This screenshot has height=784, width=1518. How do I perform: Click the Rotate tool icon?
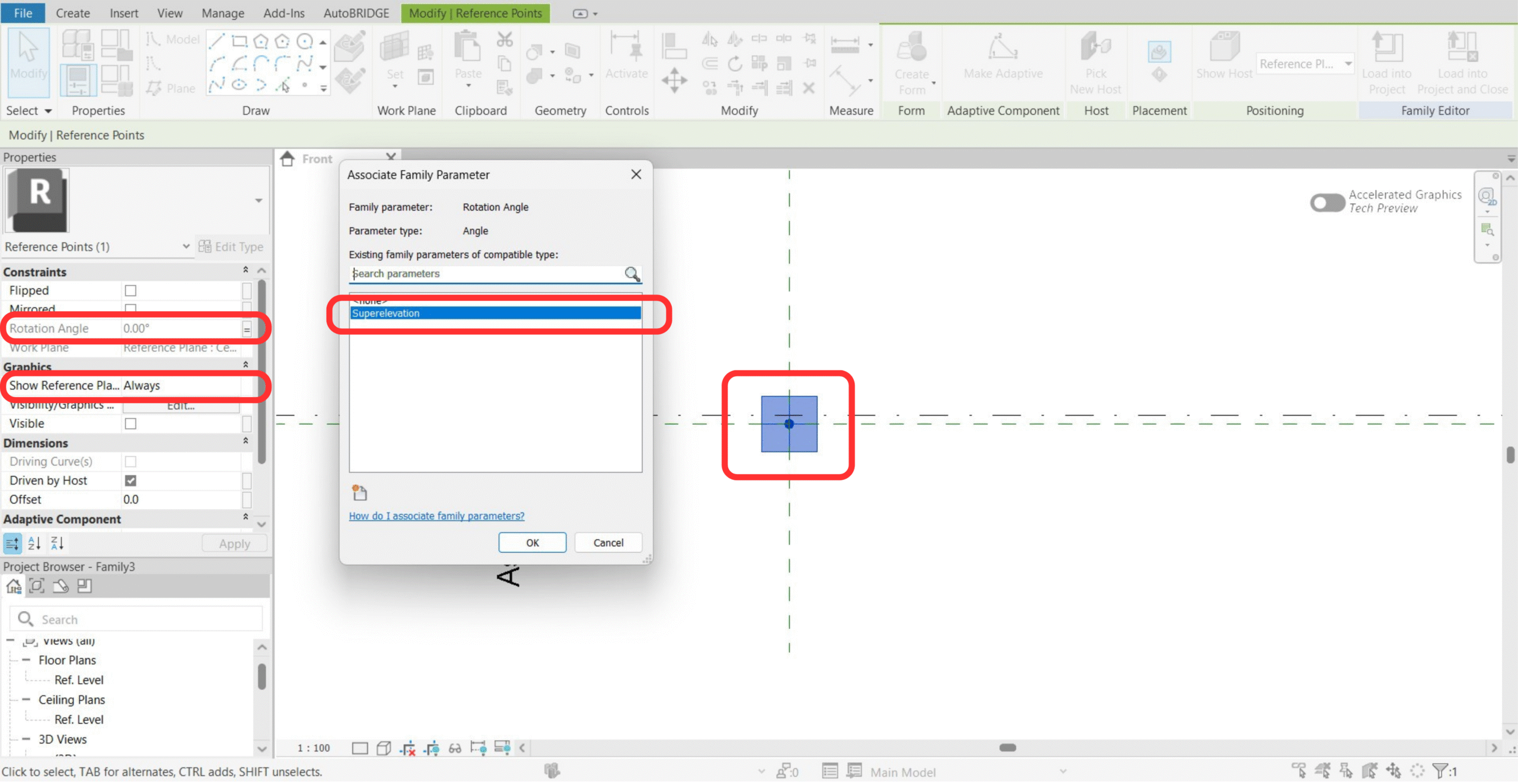[735, 63]
